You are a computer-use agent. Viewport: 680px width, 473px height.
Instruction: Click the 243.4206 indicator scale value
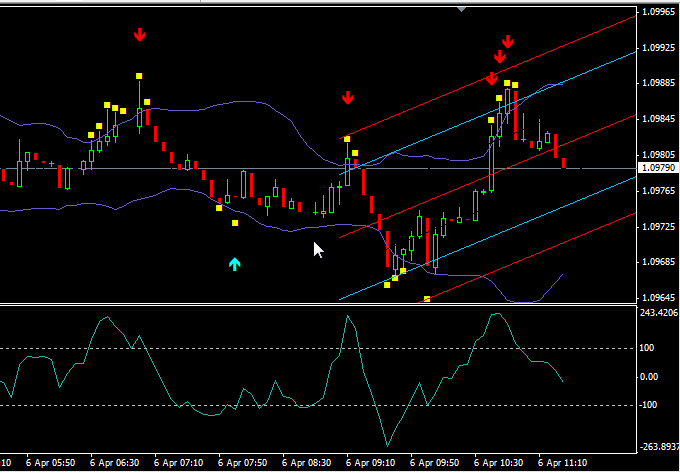pyautogui.click(x=660, y=313)
